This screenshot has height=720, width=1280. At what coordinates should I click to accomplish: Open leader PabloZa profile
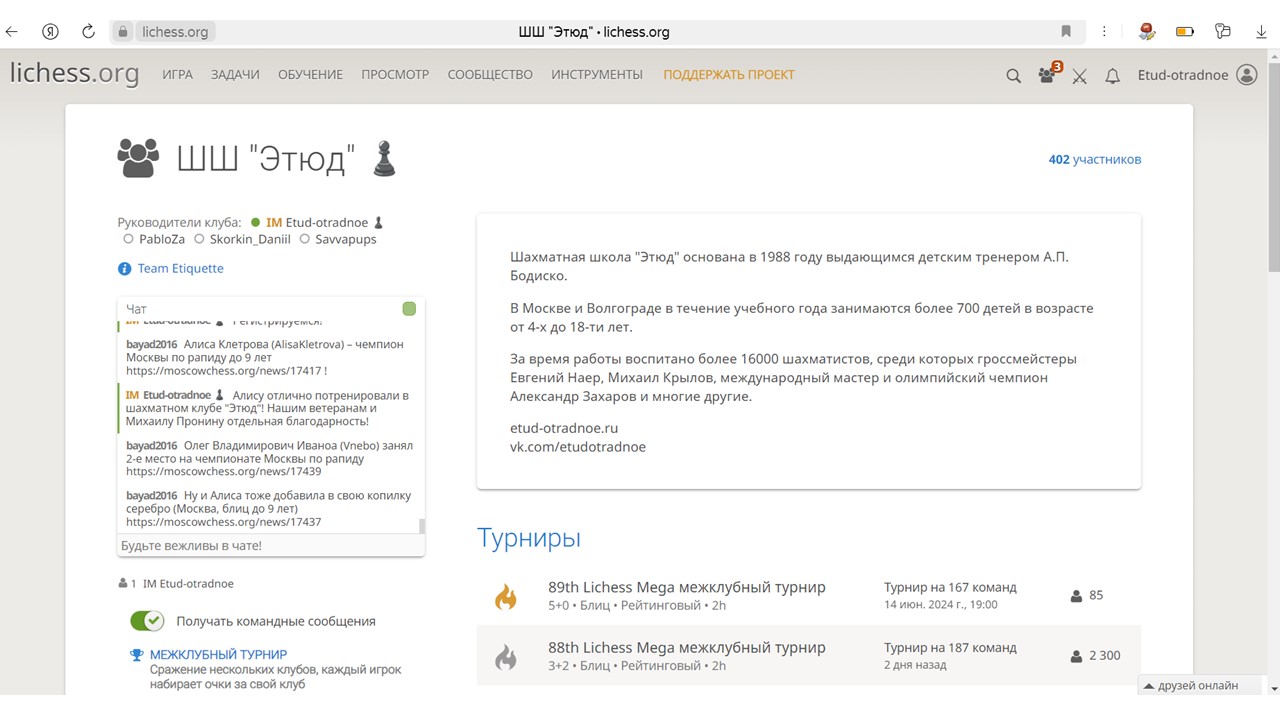[161, 240]
